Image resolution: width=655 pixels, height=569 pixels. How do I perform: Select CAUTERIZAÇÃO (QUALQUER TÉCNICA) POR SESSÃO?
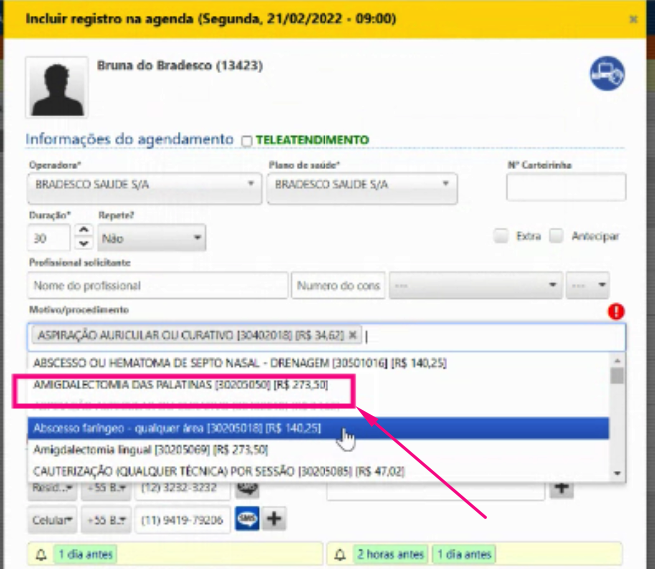[x=318, y=472]
